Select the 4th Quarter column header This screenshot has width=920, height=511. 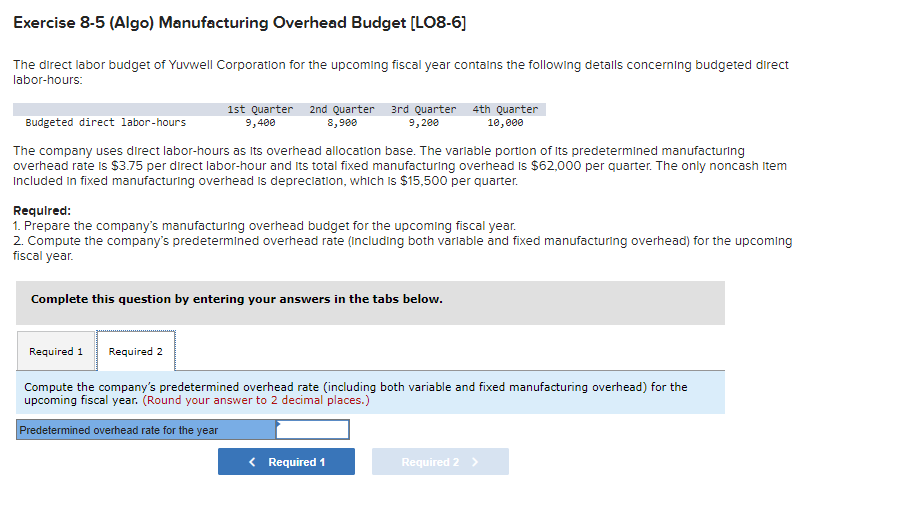[x=505, y=109]
